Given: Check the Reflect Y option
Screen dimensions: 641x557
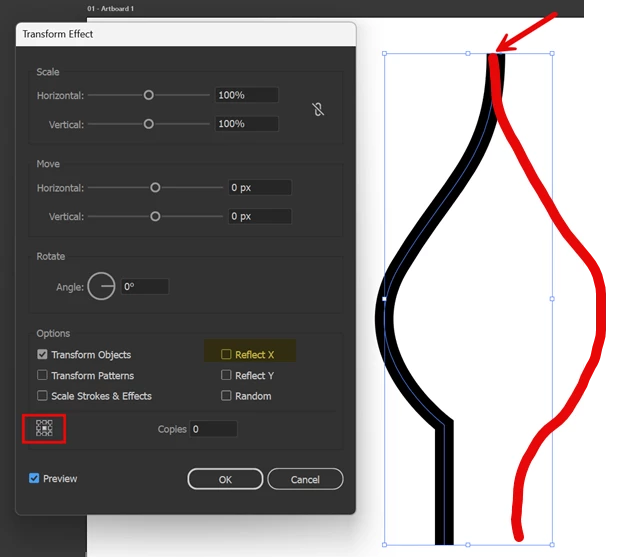Looking at the screenshot, I should (x=226, y=375).
